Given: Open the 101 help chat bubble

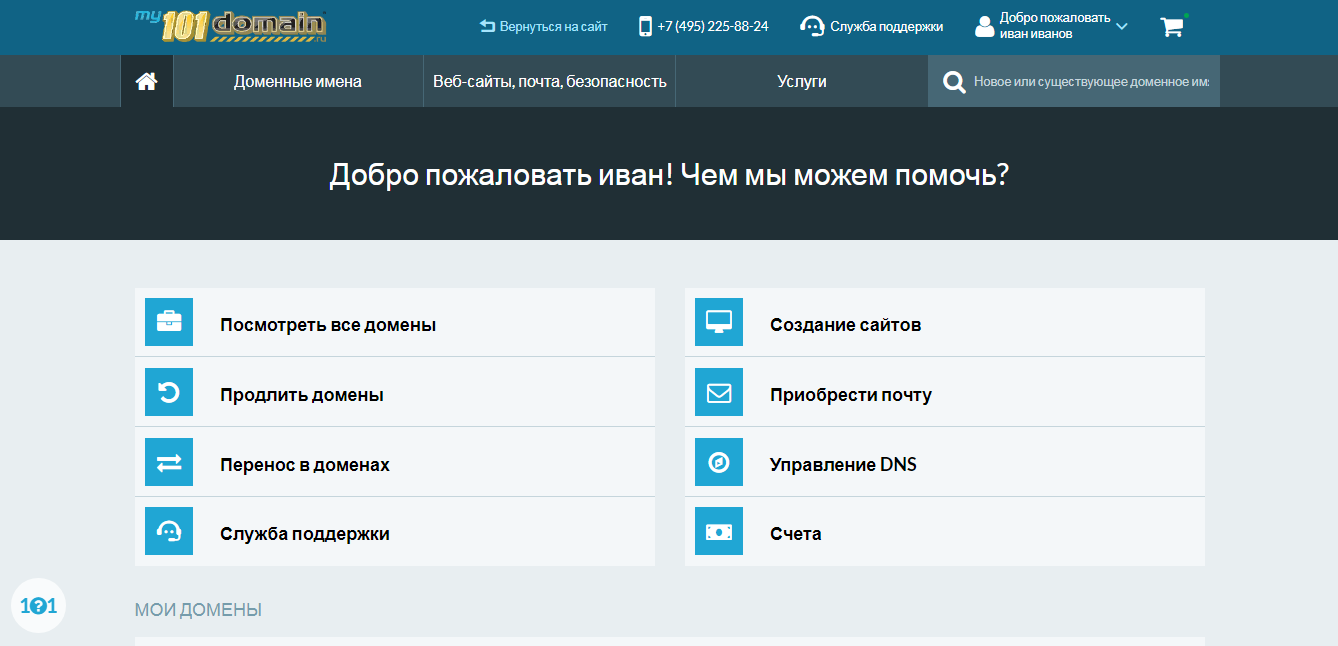Looking at the screenshot, I should coord(38,606).
